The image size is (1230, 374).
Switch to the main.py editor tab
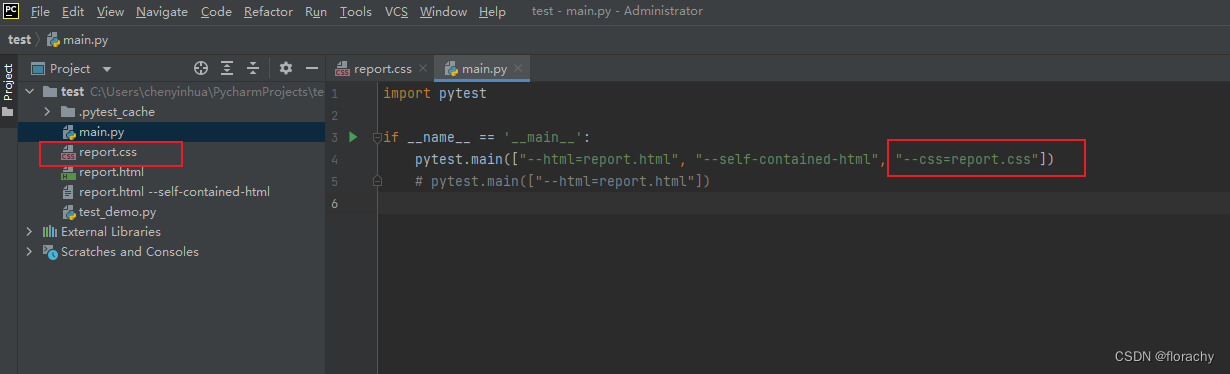click(483, 69)
